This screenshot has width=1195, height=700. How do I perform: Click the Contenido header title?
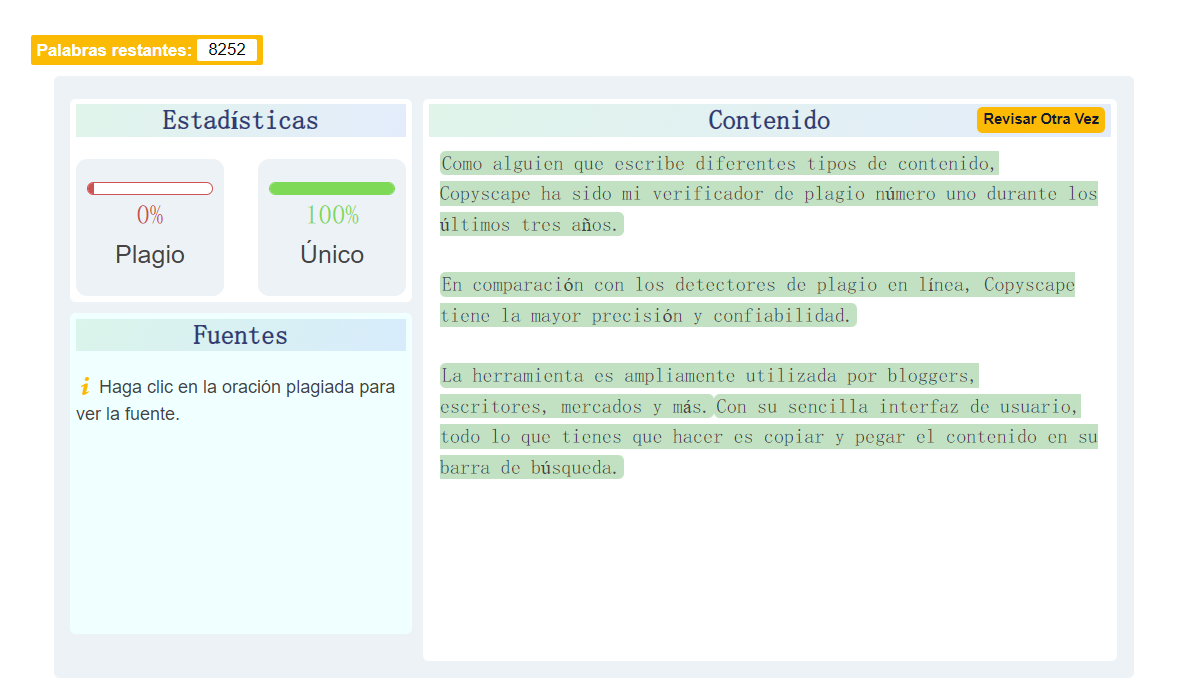[x=769, y=120]
